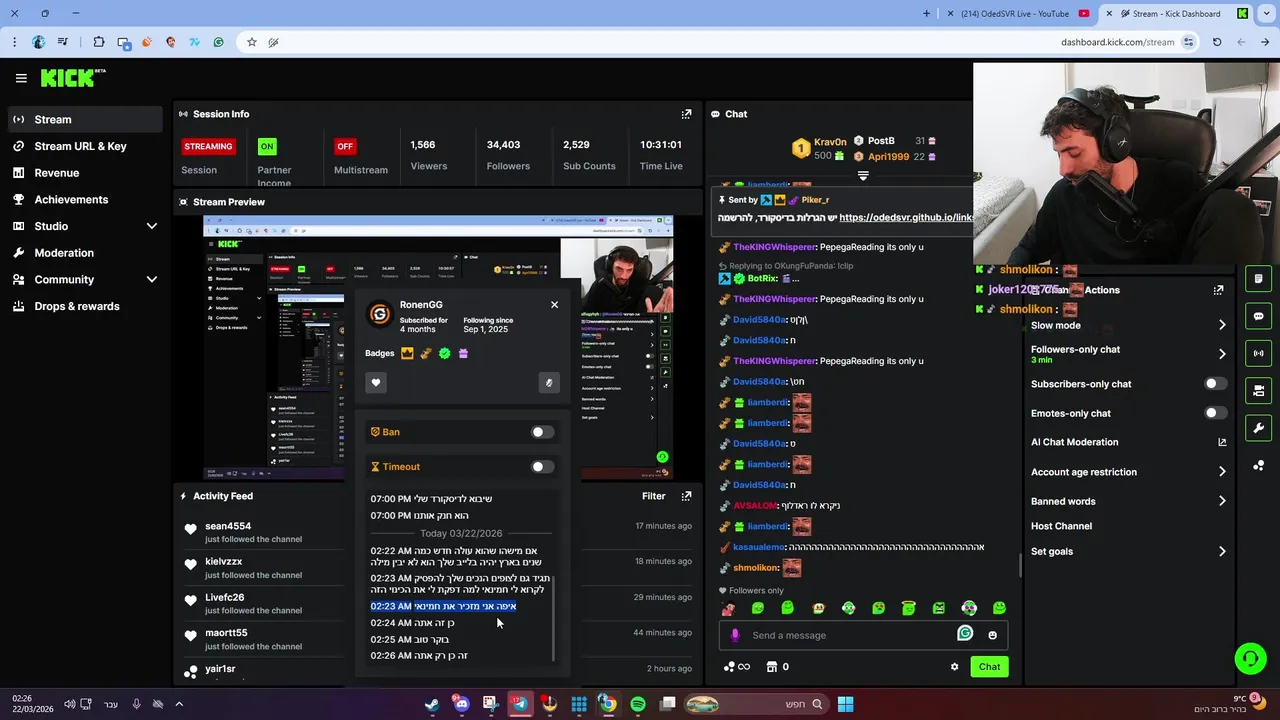Click the broadcast signal icon in right sidebar
Screen dimensions: 1280x720
[x=1258, y=353]
